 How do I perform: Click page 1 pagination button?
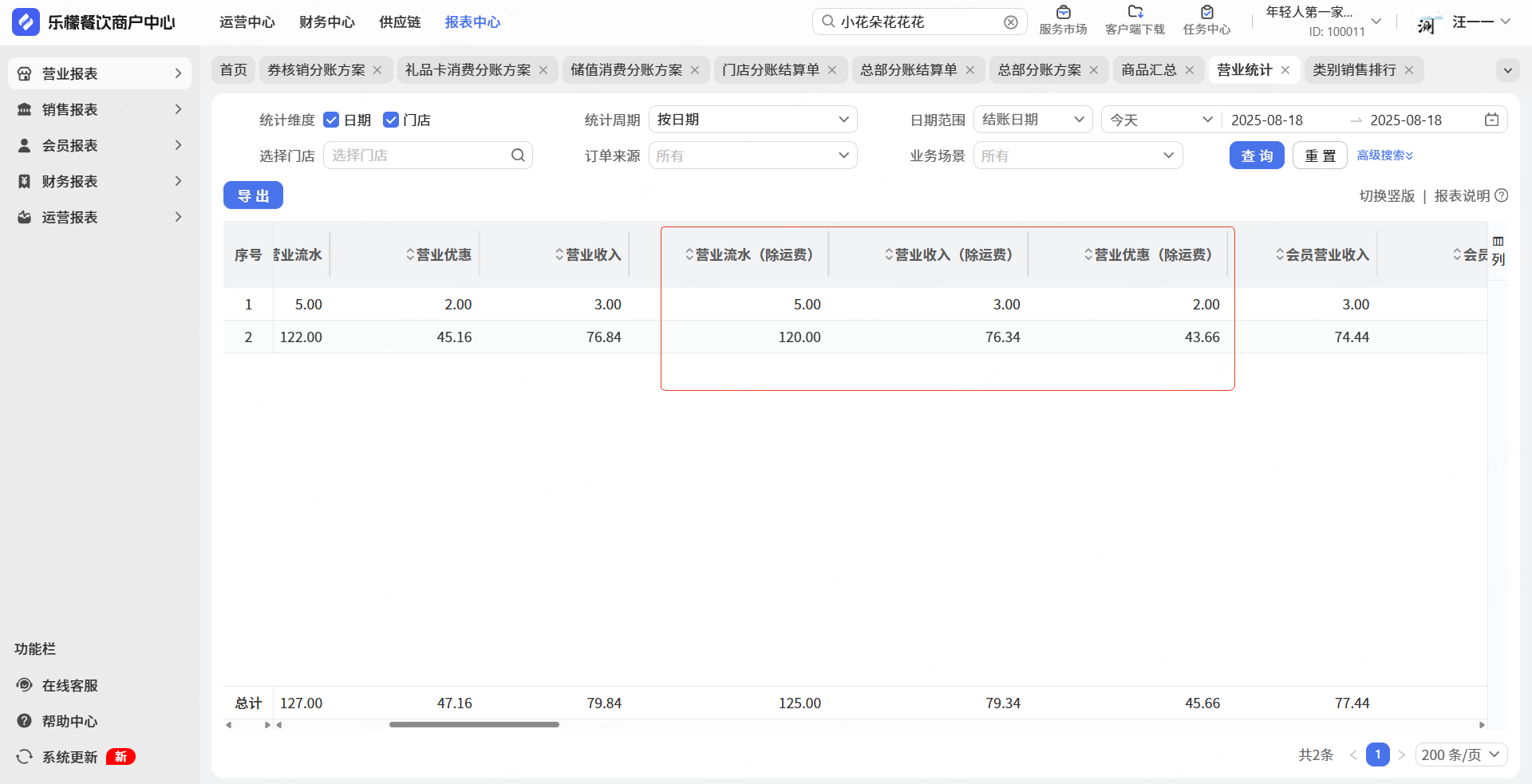point(1377,754)
